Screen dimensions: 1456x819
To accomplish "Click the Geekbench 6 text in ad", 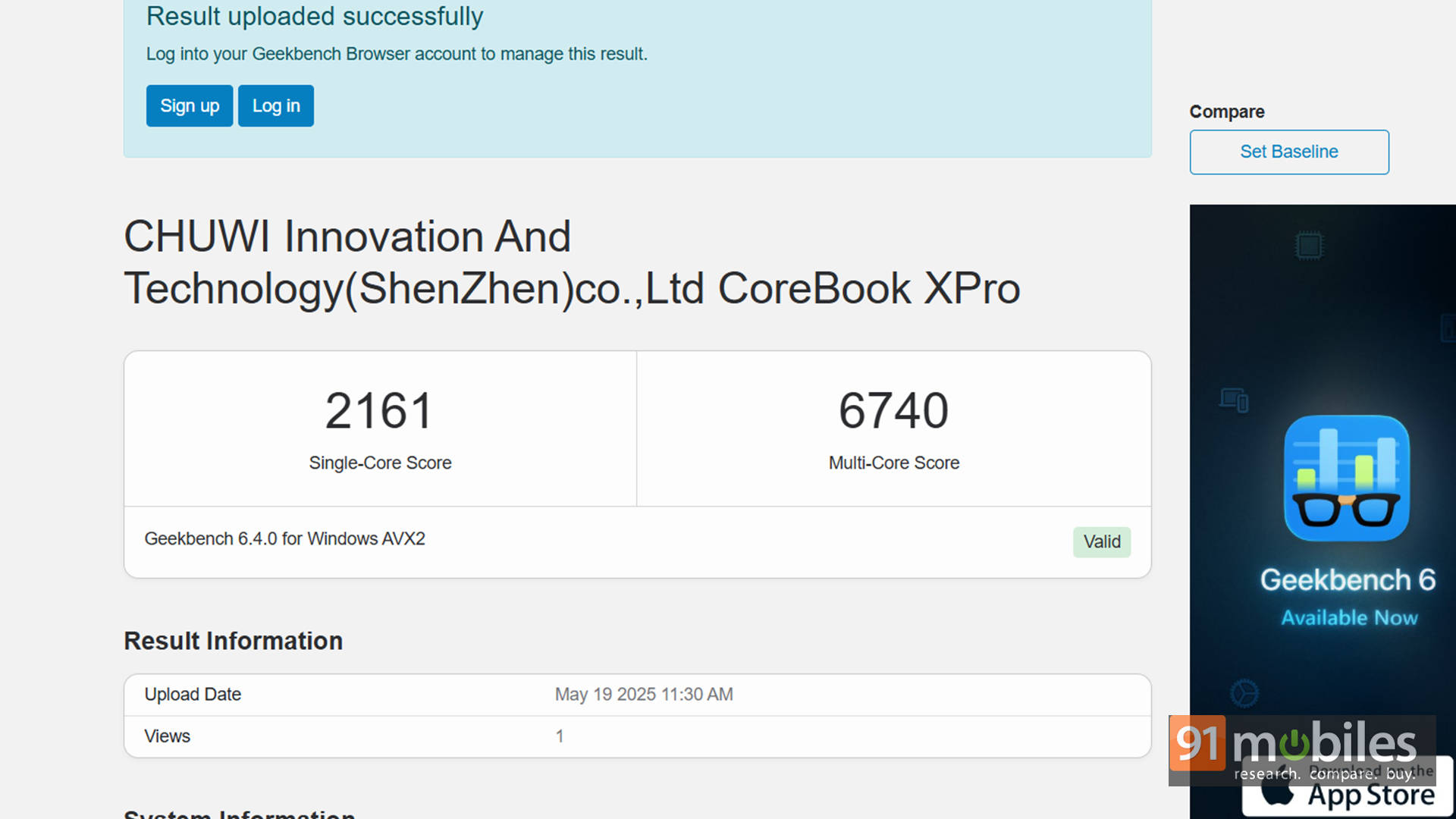I will (x=1348, y=580).
